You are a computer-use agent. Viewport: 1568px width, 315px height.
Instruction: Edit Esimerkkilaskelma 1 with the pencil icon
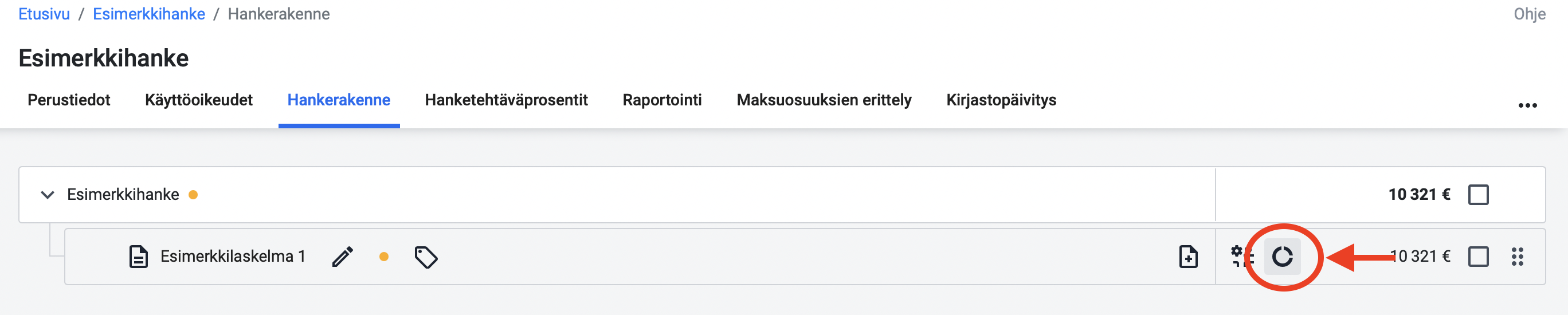[343, 257]
